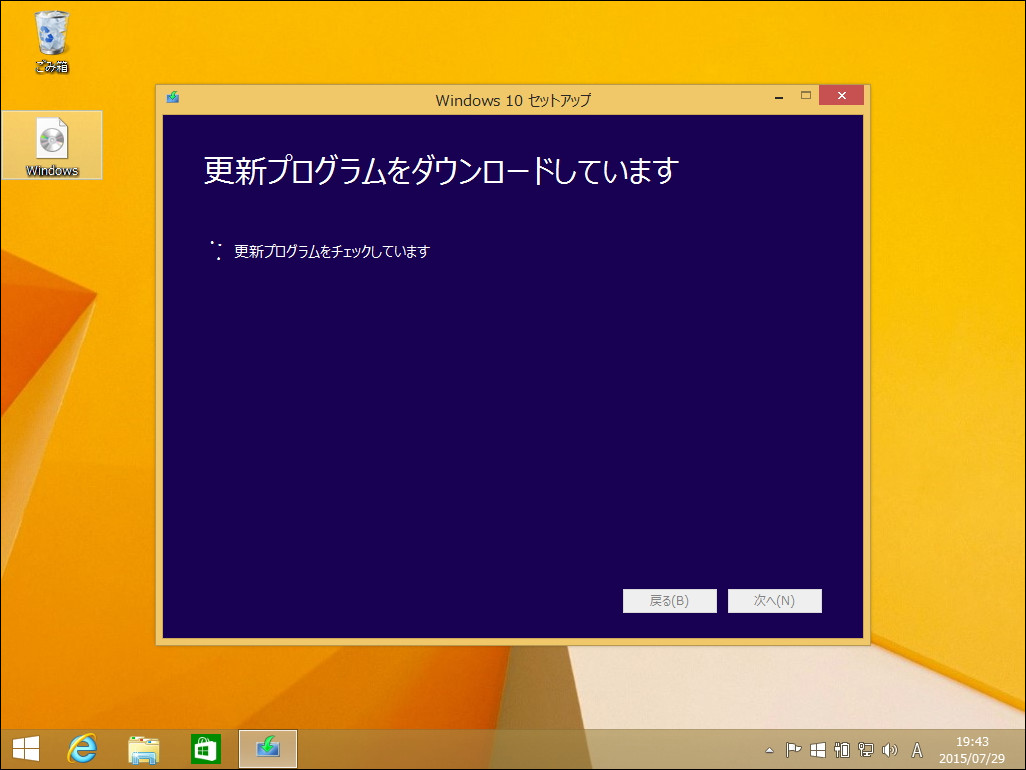Select the Windows ISO desktop icon
This screenshot has width=1026, height=770.
[52, 145]
